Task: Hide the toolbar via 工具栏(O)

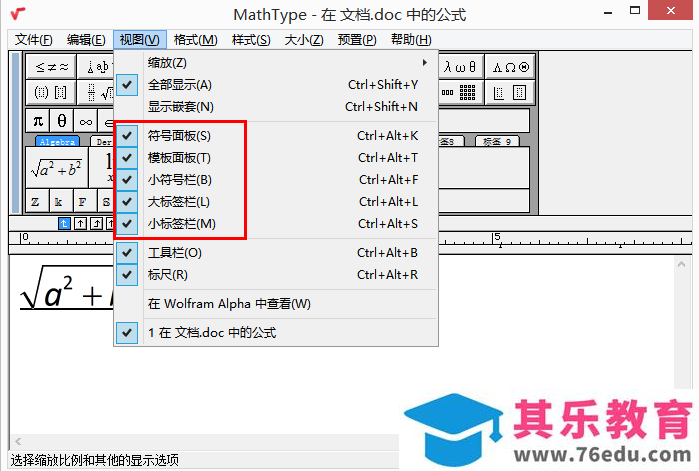Action: [x=276, y=253]
